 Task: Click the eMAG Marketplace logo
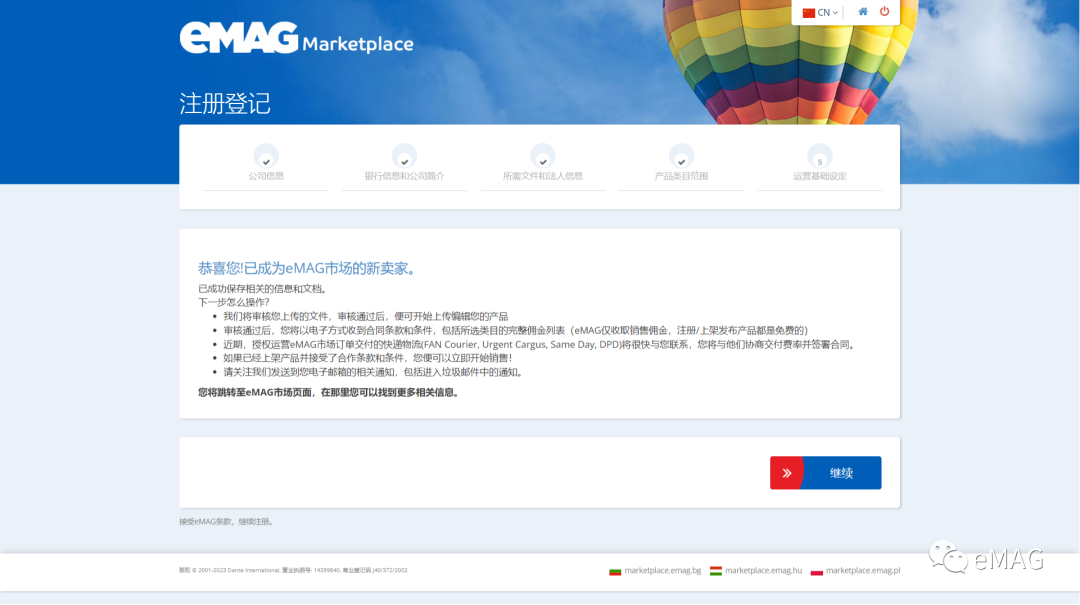(x=293, y=38)
